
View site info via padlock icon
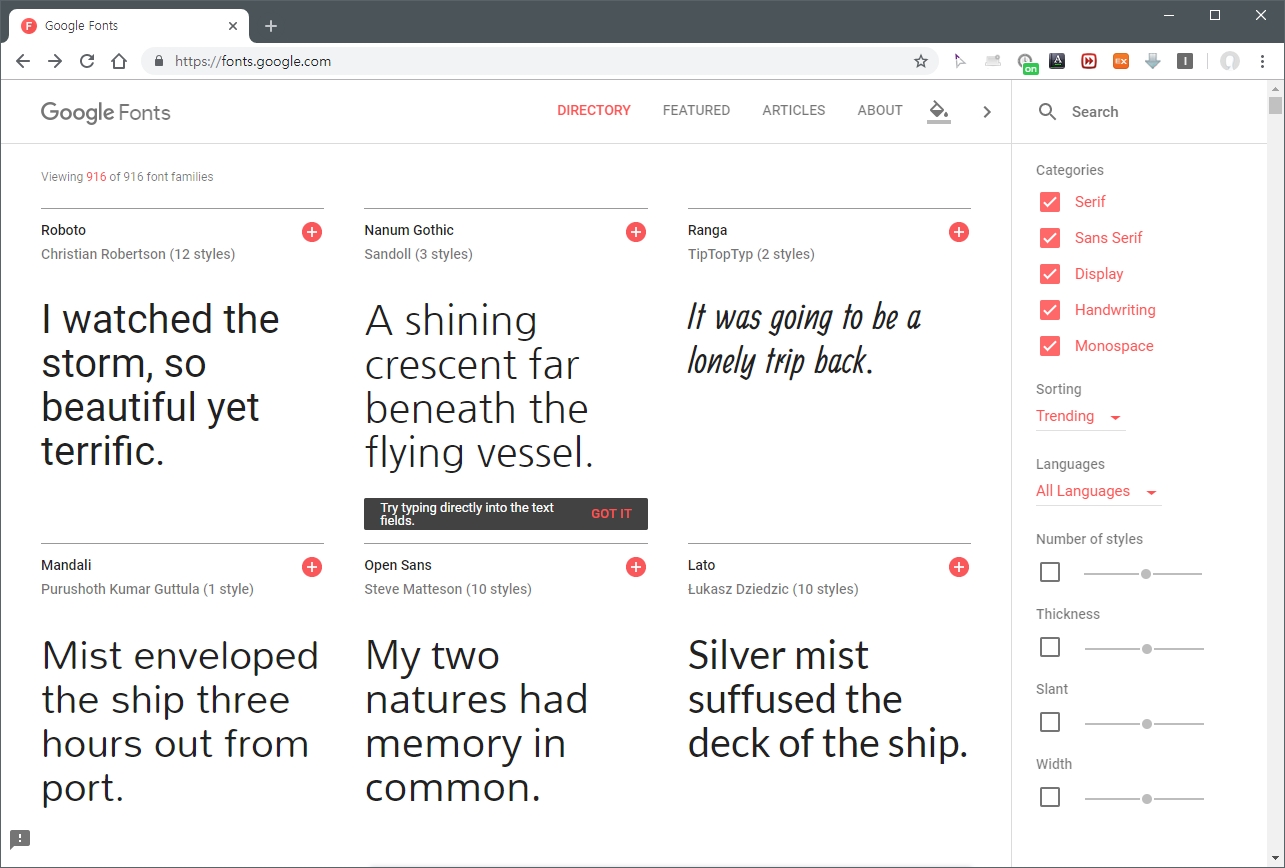pyautogui.click(x=159, y=61)
